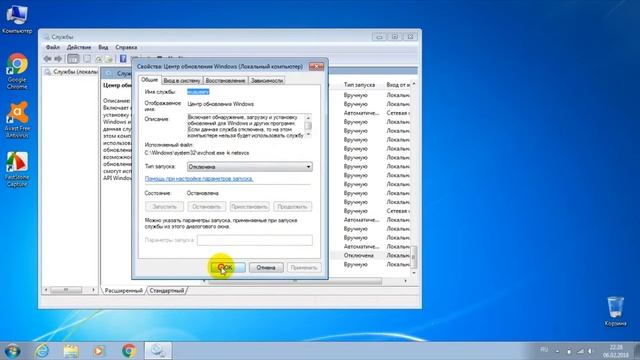Screen dimensions: 640x360
Task: Open the Тип запуска dropdown
Action: (x=249, y=167)
